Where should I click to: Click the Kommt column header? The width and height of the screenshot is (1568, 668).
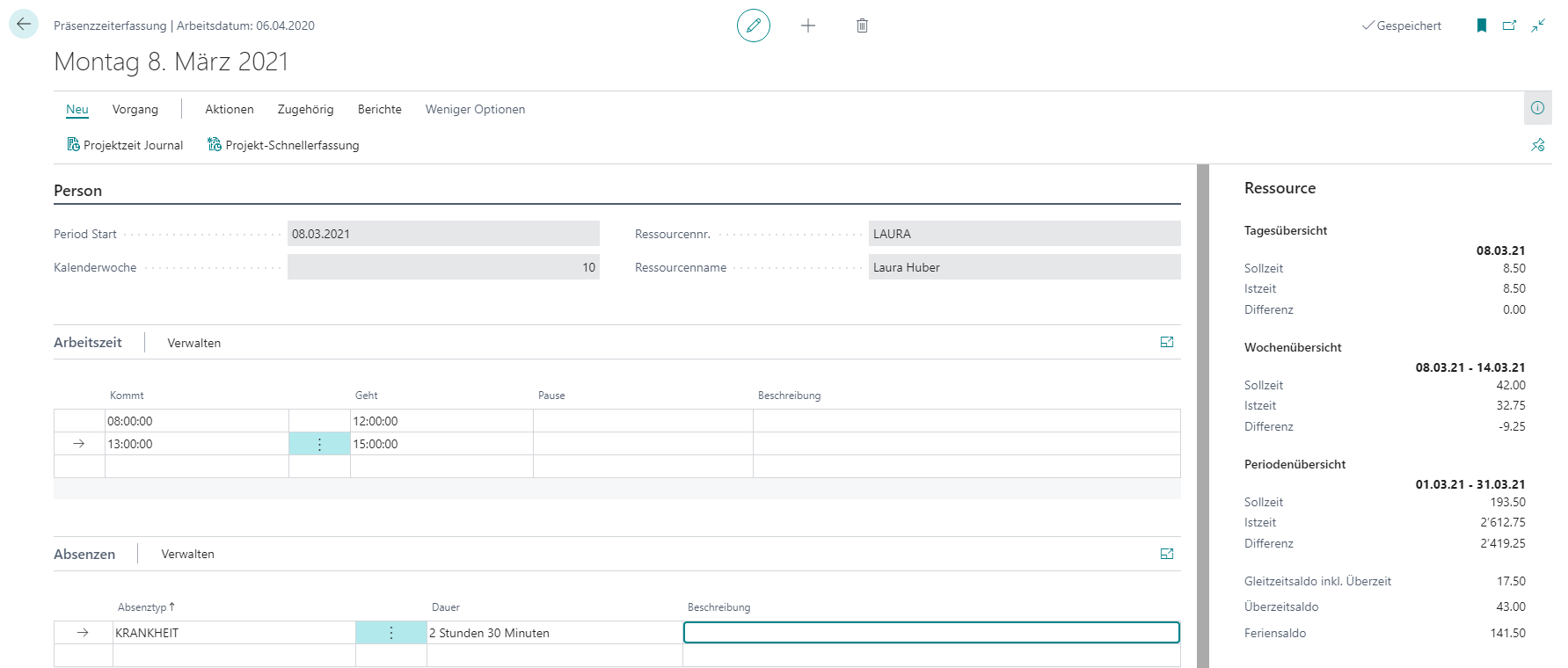(127, 396)
